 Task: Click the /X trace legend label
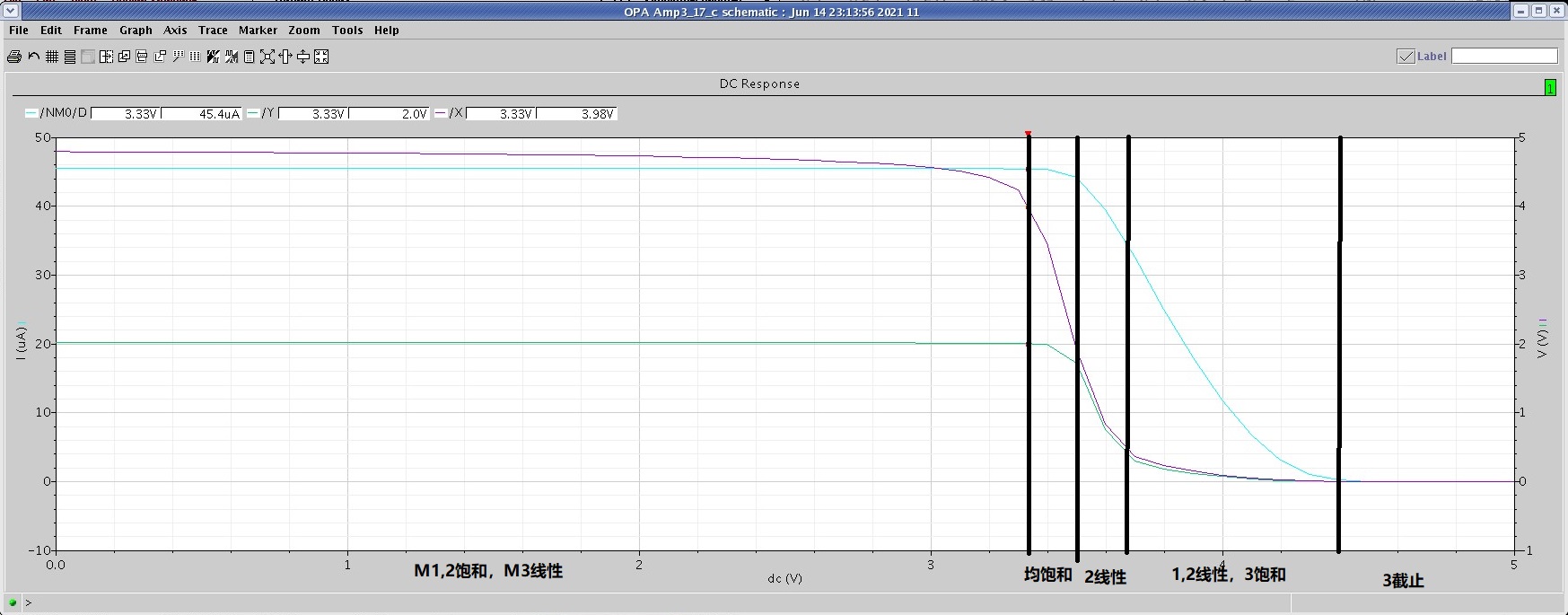click(457, 113)
